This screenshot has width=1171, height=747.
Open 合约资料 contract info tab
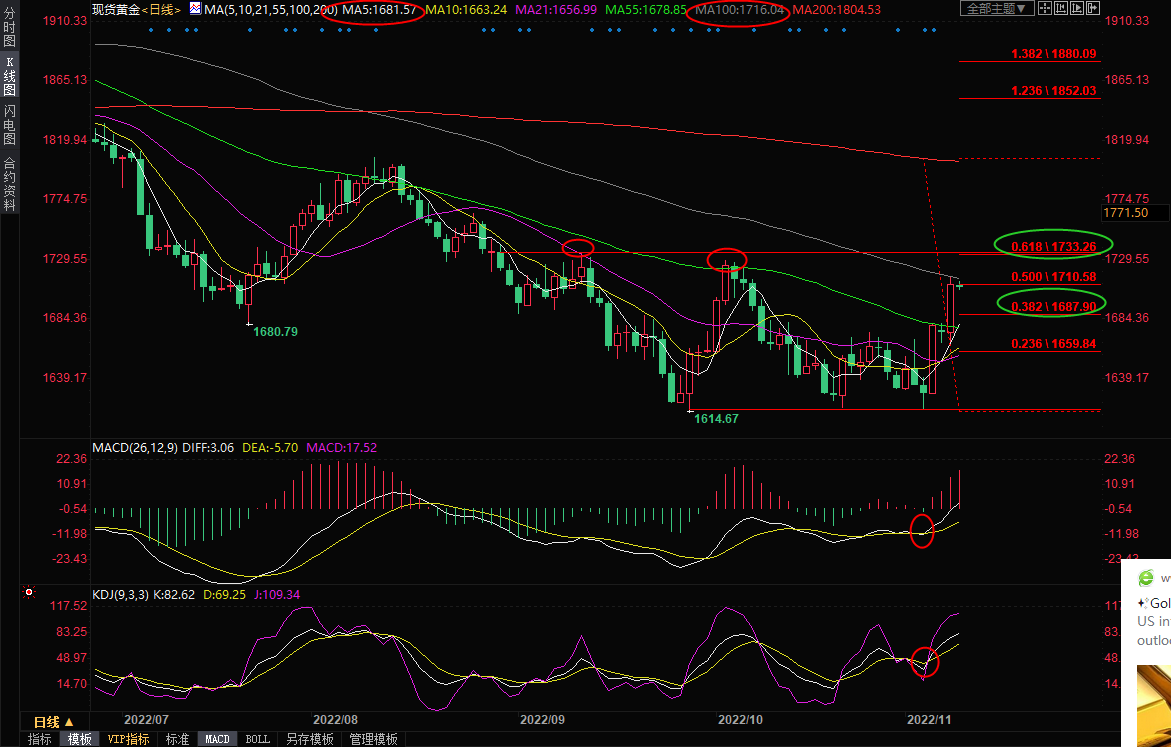pos(9,183)
